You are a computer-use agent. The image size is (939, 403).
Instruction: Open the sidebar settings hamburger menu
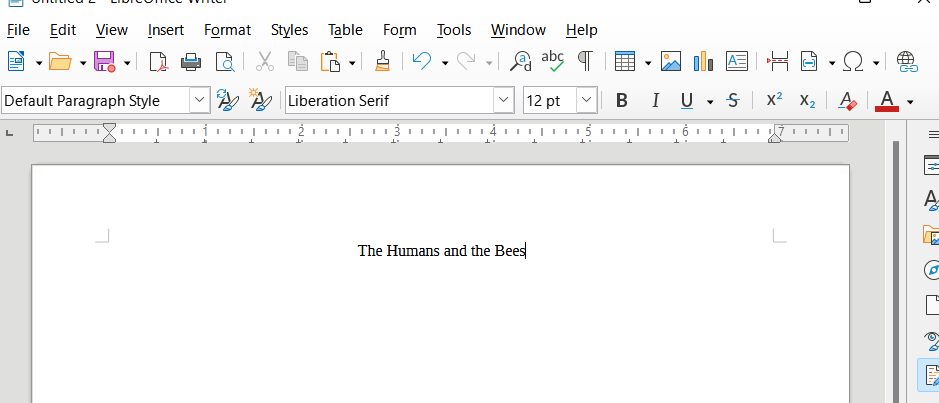click(932, 134)
